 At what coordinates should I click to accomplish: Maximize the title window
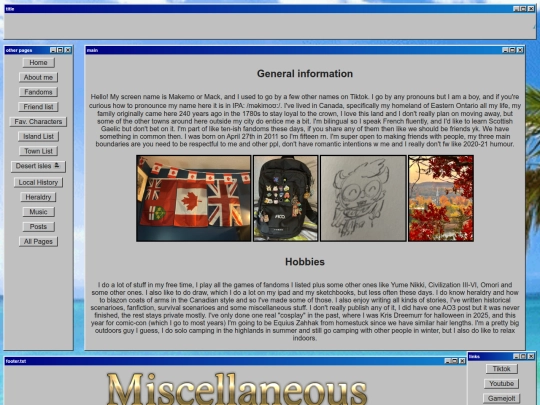pyautogui.click(x=523, y=9)
